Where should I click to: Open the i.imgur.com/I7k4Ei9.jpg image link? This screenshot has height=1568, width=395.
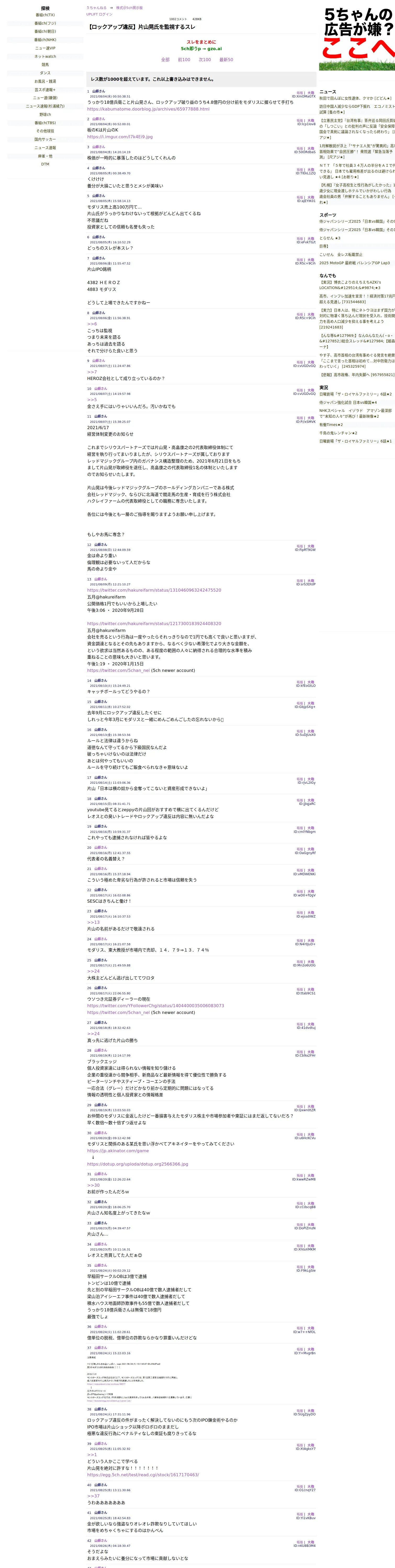(120, 137)
